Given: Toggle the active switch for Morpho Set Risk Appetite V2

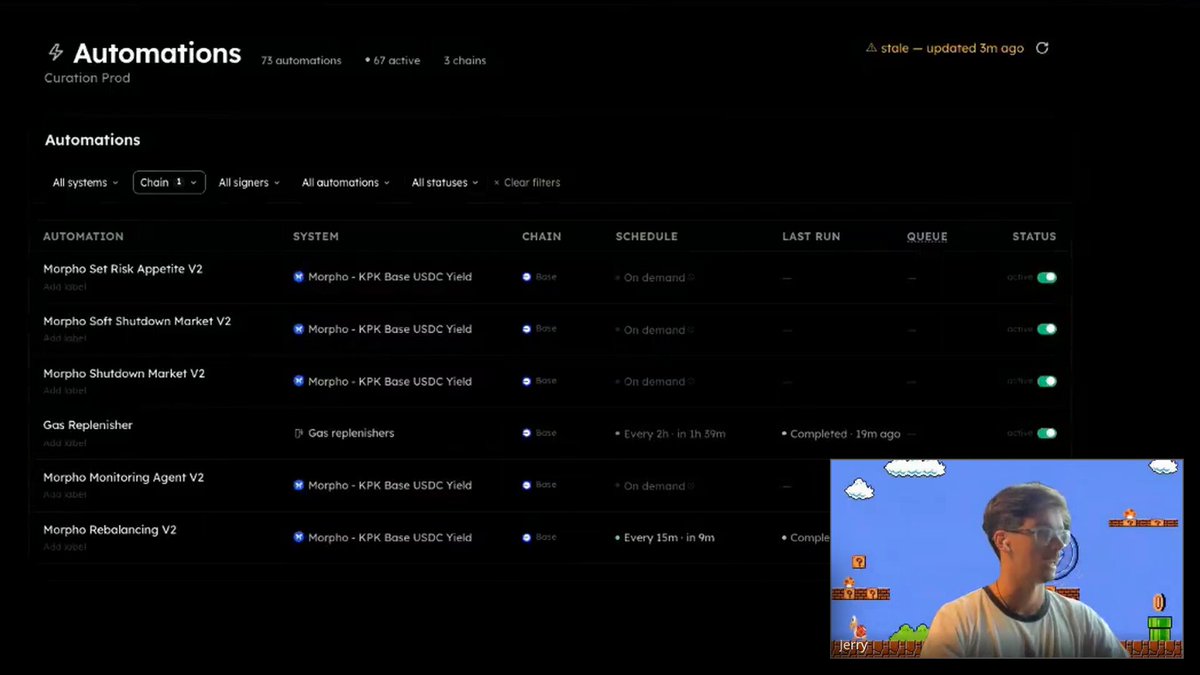Looking at the screenshot, I should tap(1046, 277).
